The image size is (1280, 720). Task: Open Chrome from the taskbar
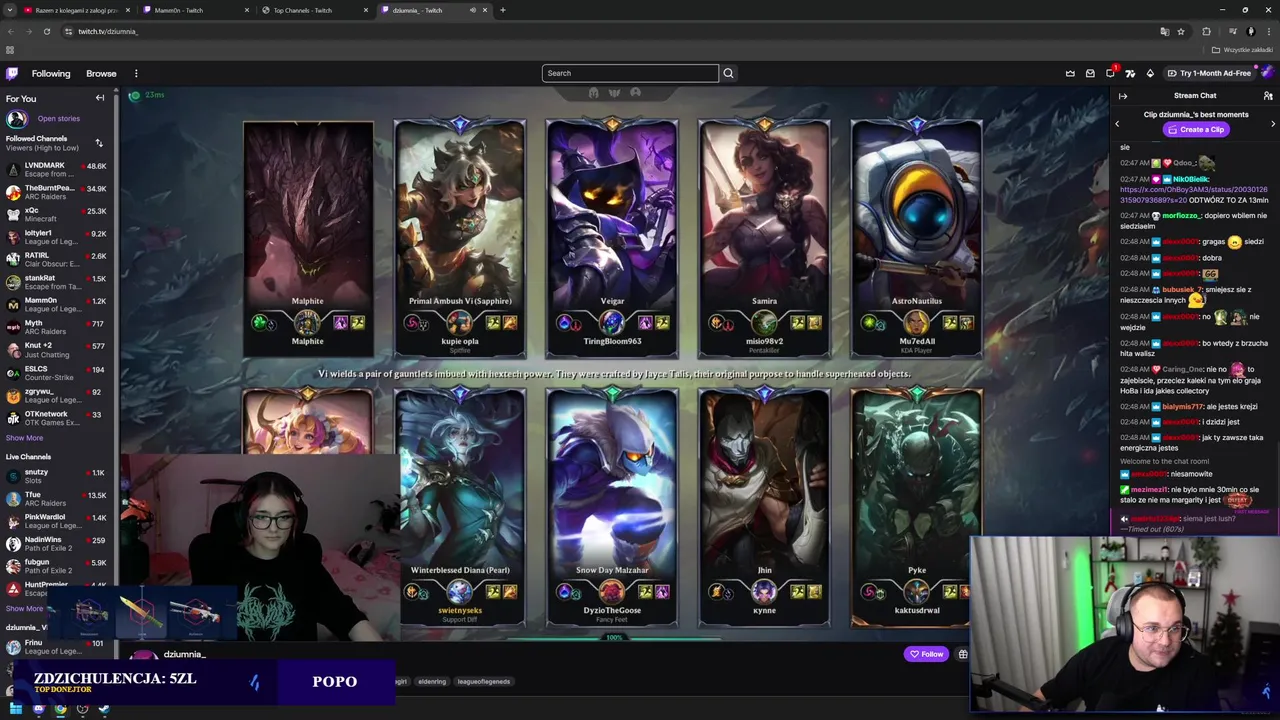[x=60, y=709]
